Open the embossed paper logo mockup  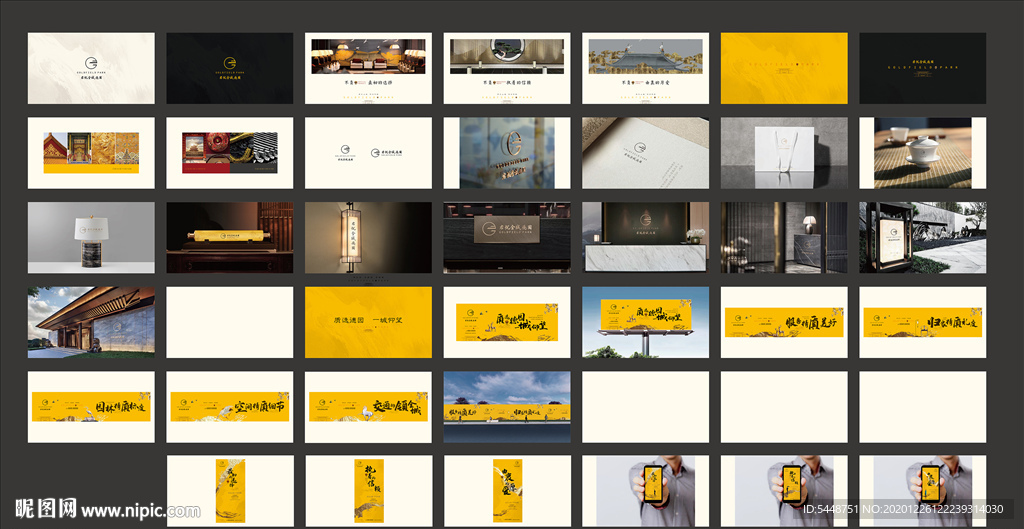pyautogui.click(x=645, y=153)
